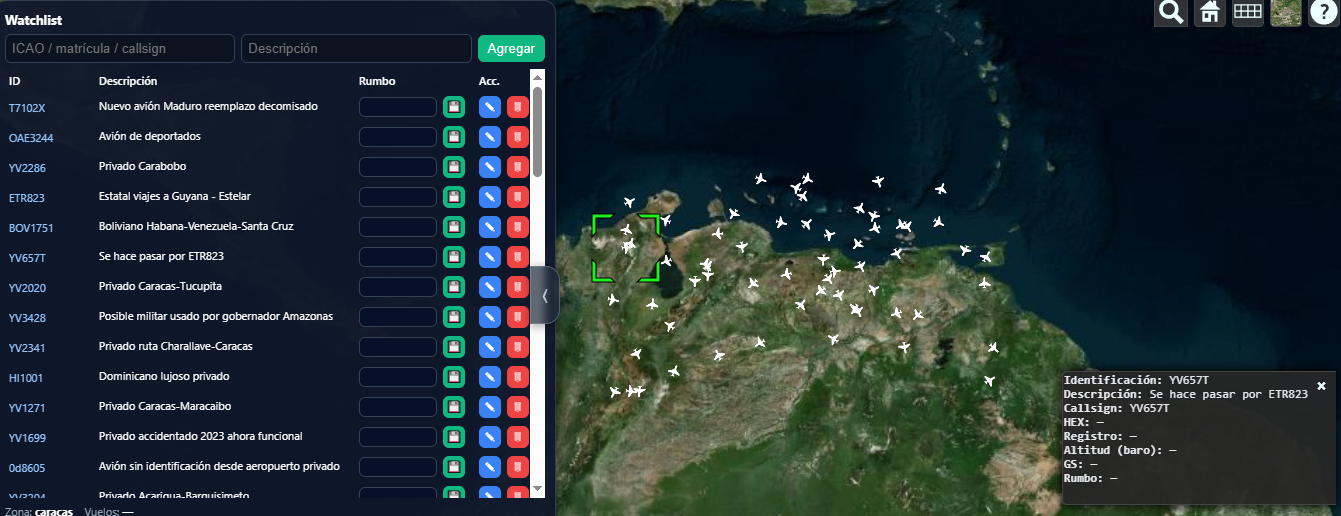The height and width of the screenshot is (516, 1341).
Task: Go to home view icon
Action: (1210, 13)
